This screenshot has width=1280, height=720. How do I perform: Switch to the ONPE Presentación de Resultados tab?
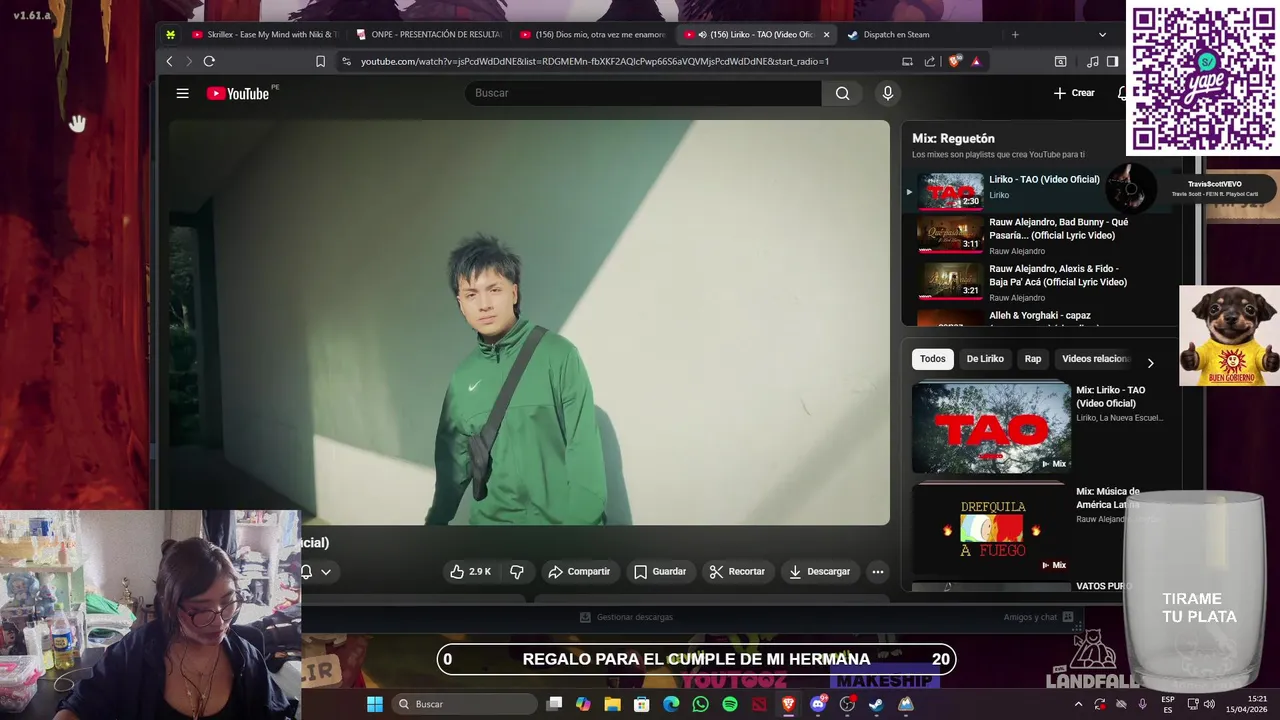coord(429,34)
